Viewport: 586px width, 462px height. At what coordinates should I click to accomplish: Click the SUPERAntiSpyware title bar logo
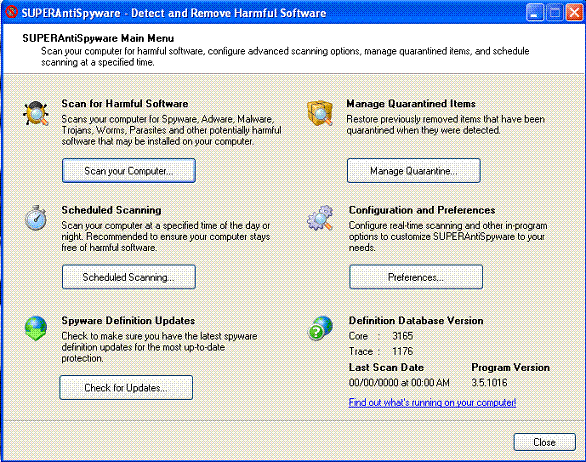coord(11,12)
